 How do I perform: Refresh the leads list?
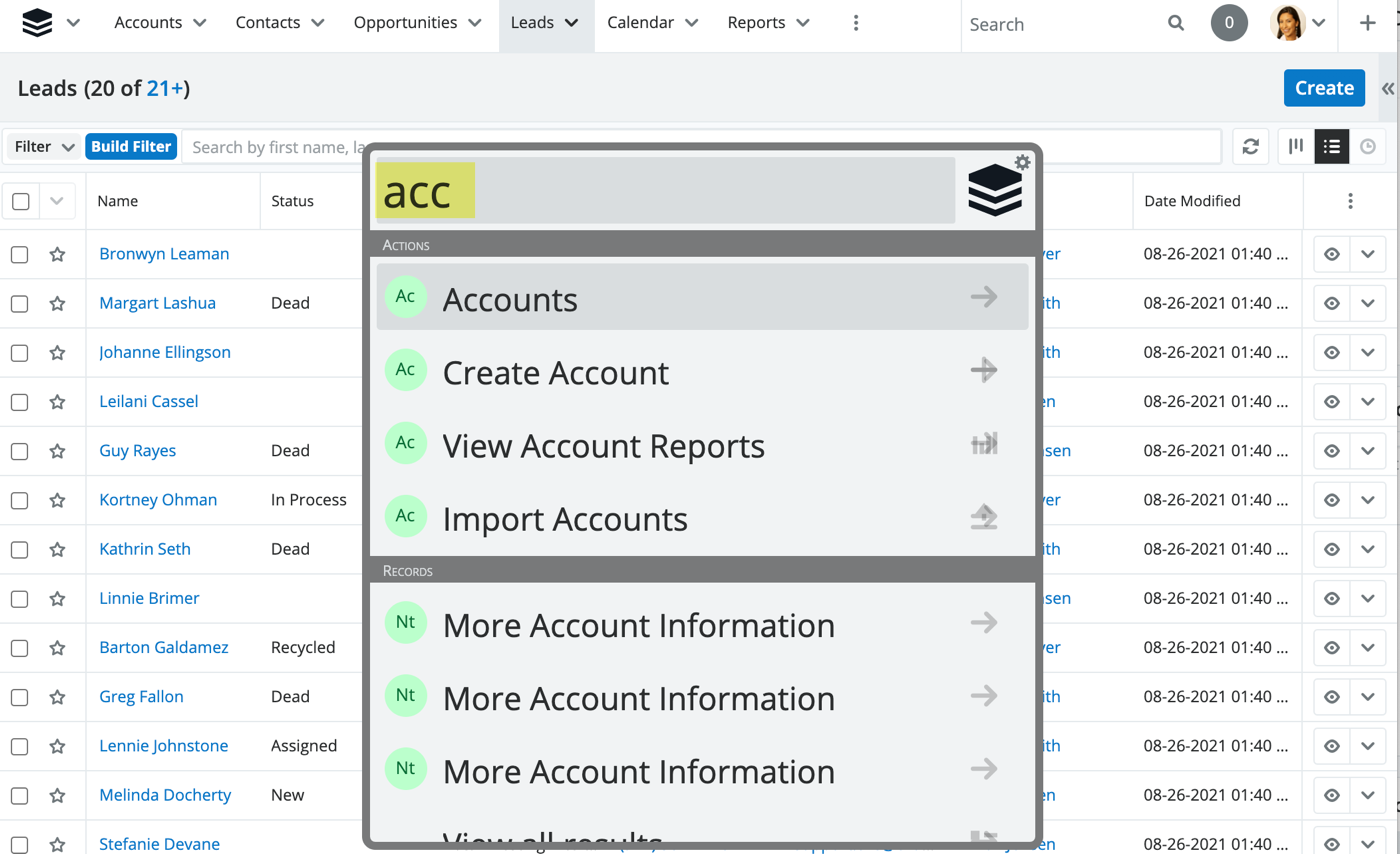tap(1250, 147)
